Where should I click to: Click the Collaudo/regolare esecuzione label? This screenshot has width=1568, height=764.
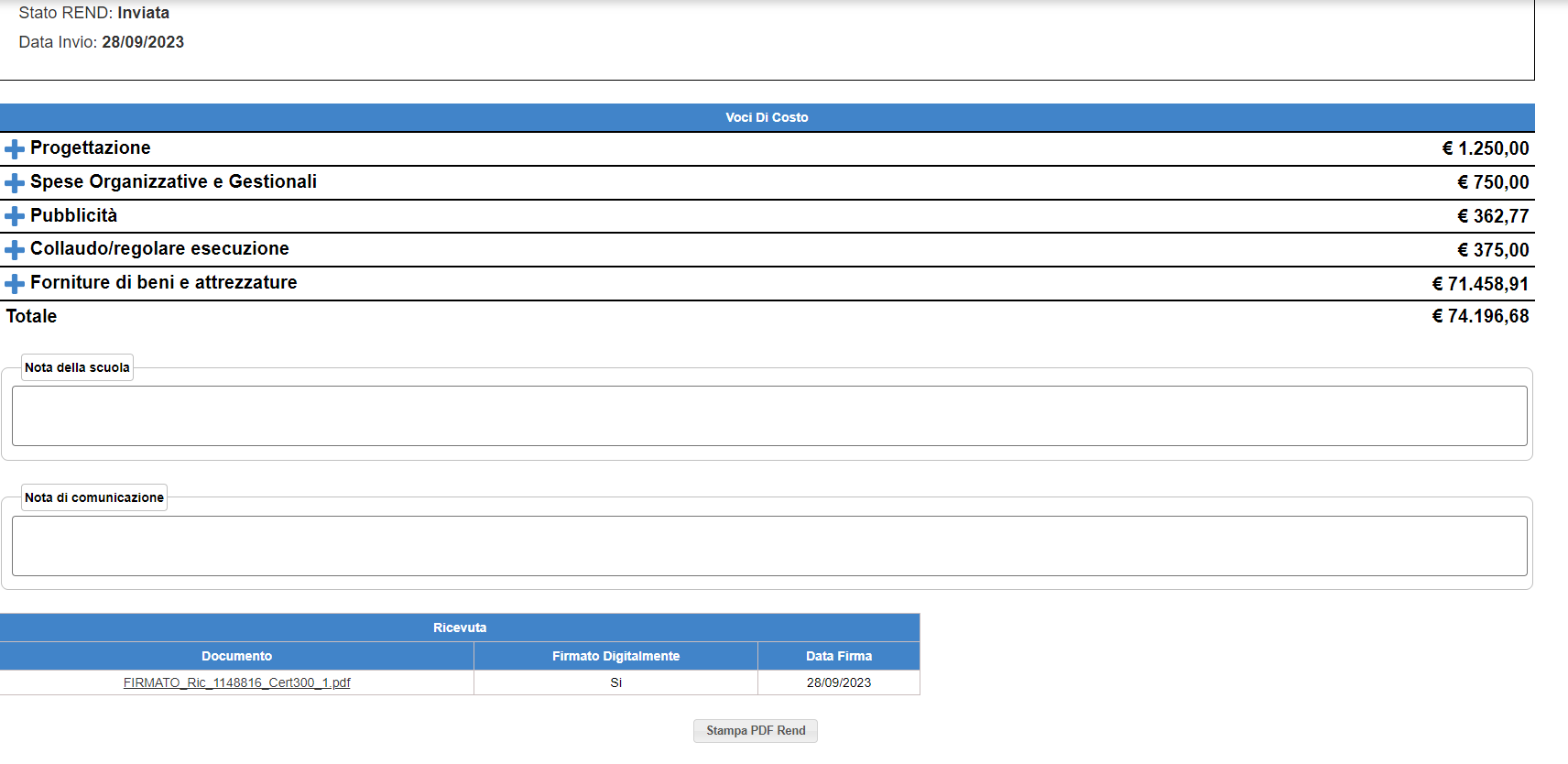point(159,248)
